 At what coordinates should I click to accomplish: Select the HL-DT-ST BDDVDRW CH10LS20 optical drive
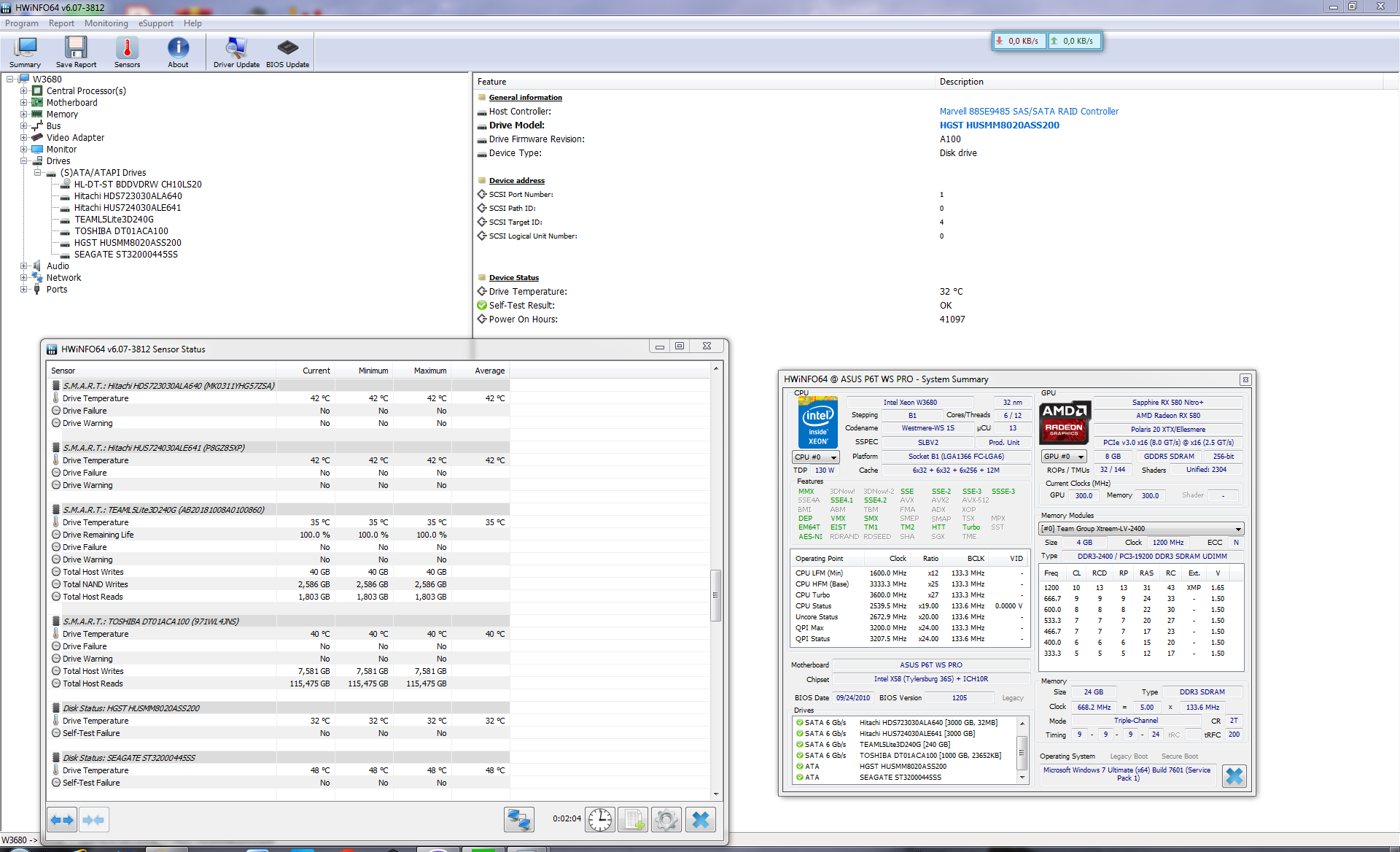click(x=138, y=185)
